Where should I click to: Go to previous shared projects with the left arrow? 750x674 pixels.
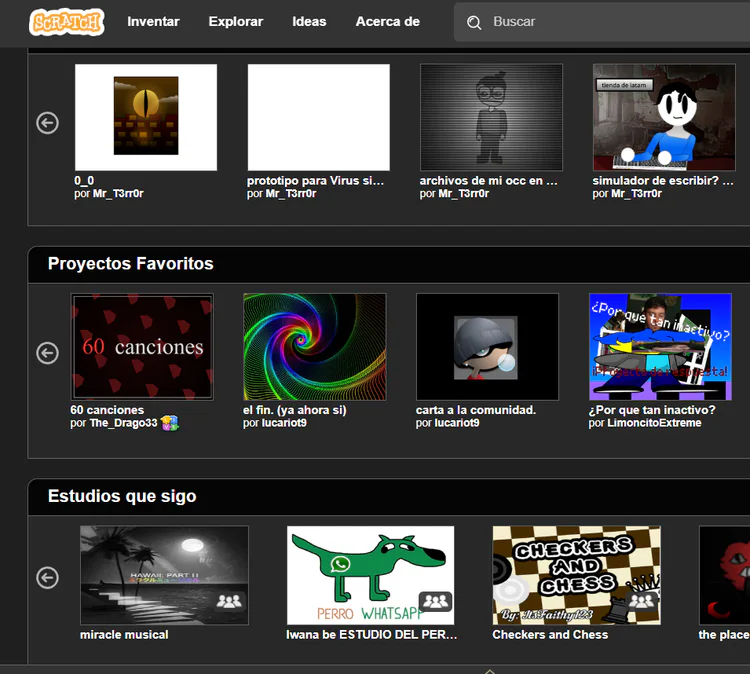pos(47,123)
